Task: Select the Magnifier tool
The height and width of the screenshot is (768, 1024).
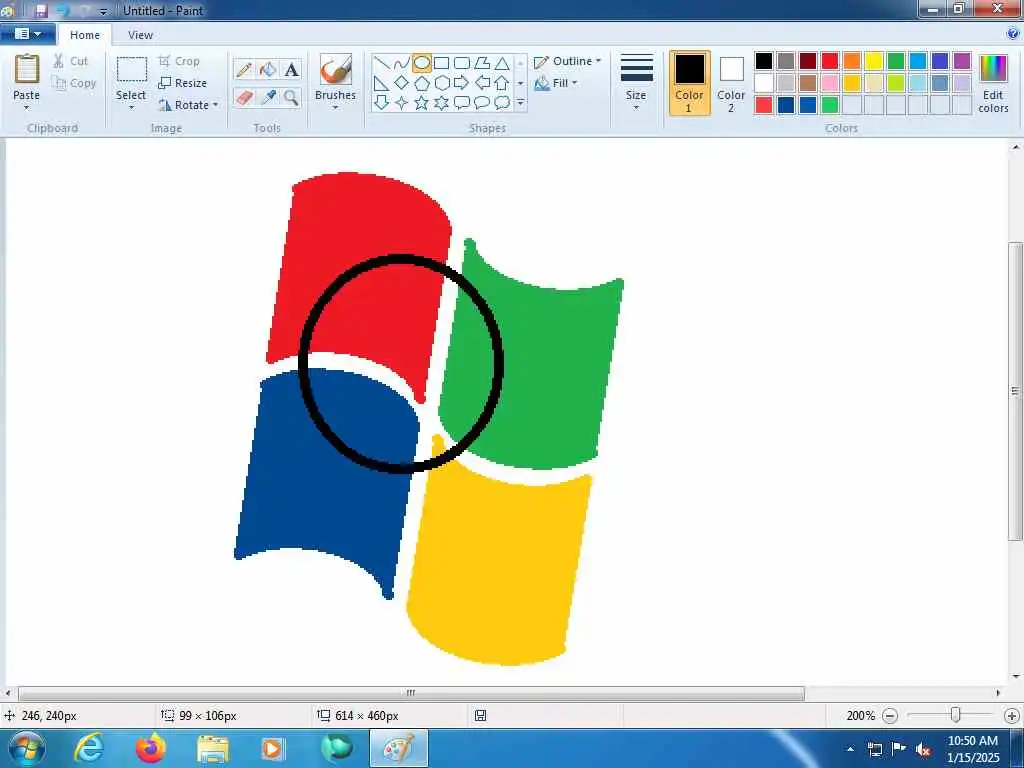Action: pos(291,98)
